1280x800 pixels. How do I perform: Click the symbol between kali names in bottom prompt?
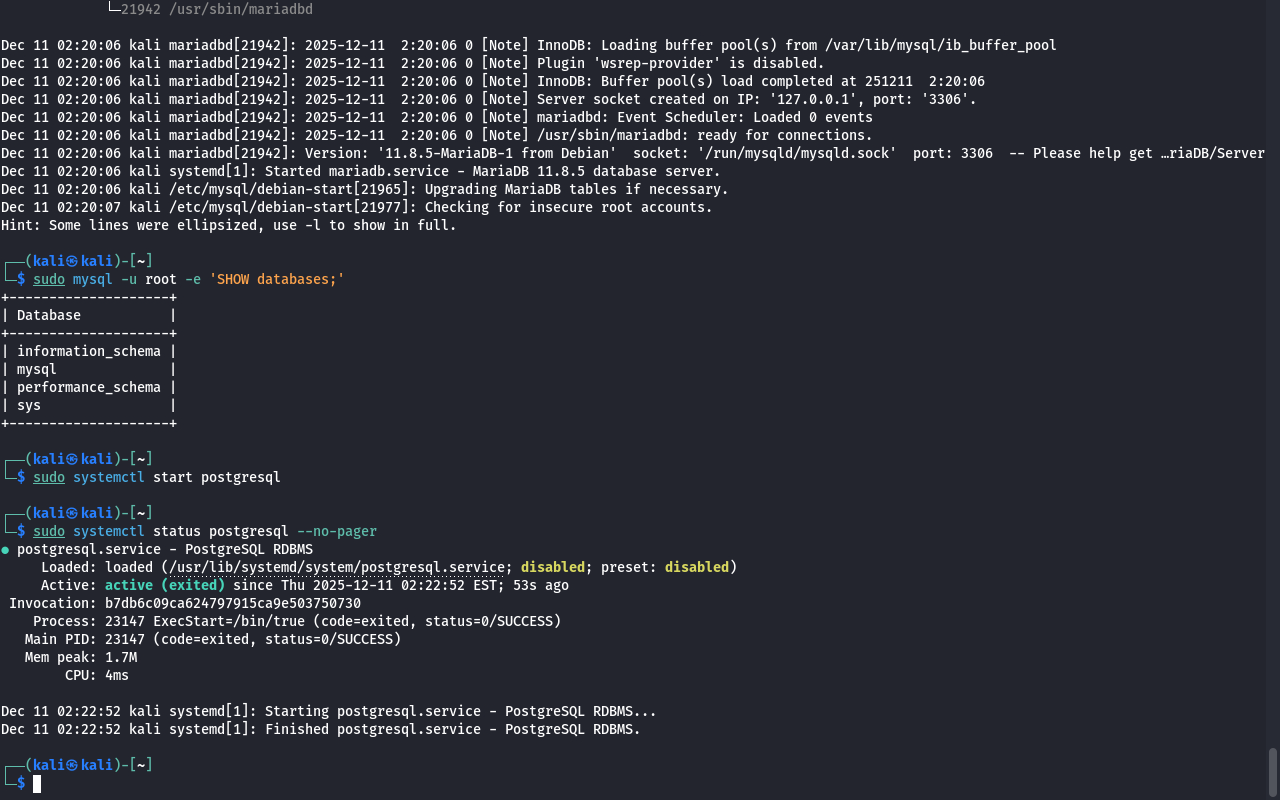(72, 765)
